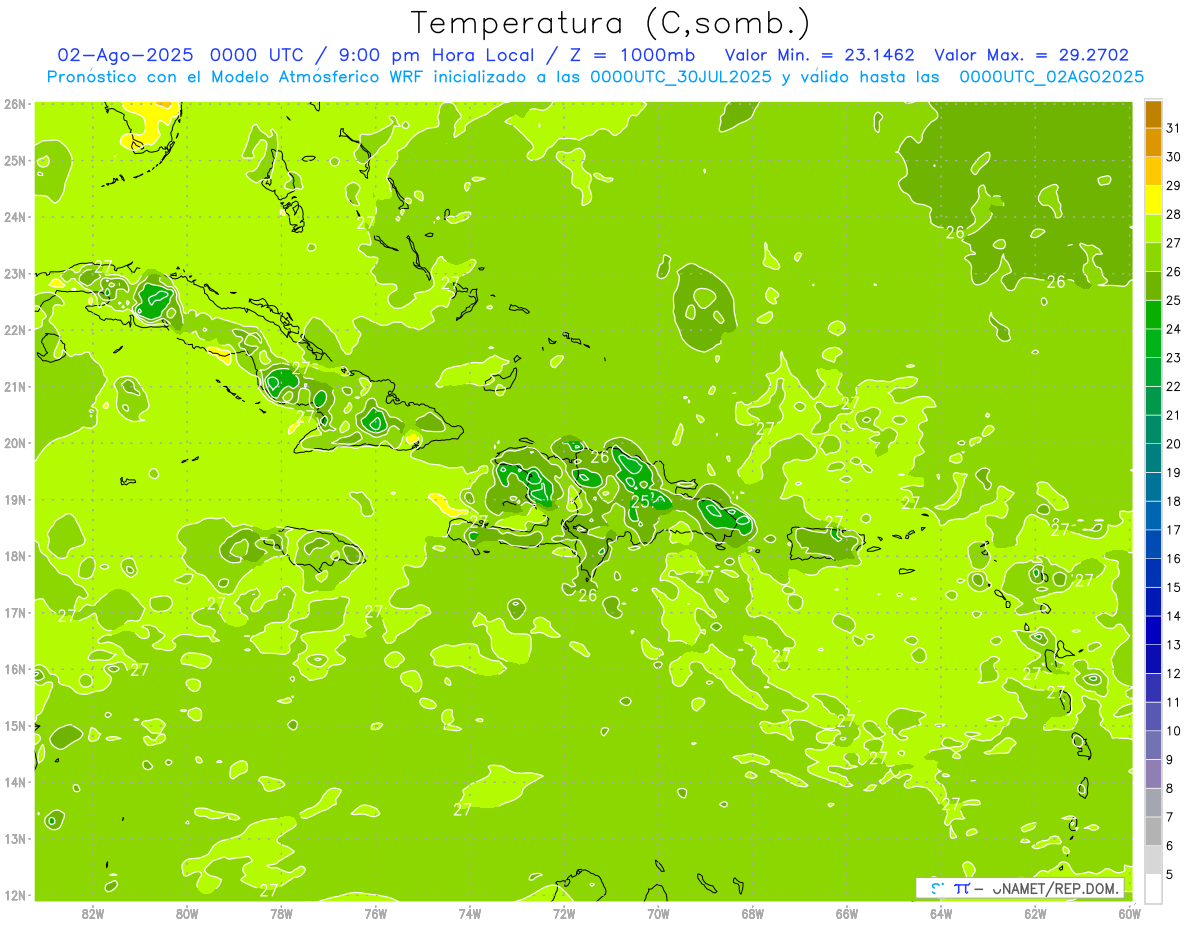The height and width of the screenshot is (927, 1200).
Task: Click the 14N latitude axis label
Action: [x=14, y=782]
